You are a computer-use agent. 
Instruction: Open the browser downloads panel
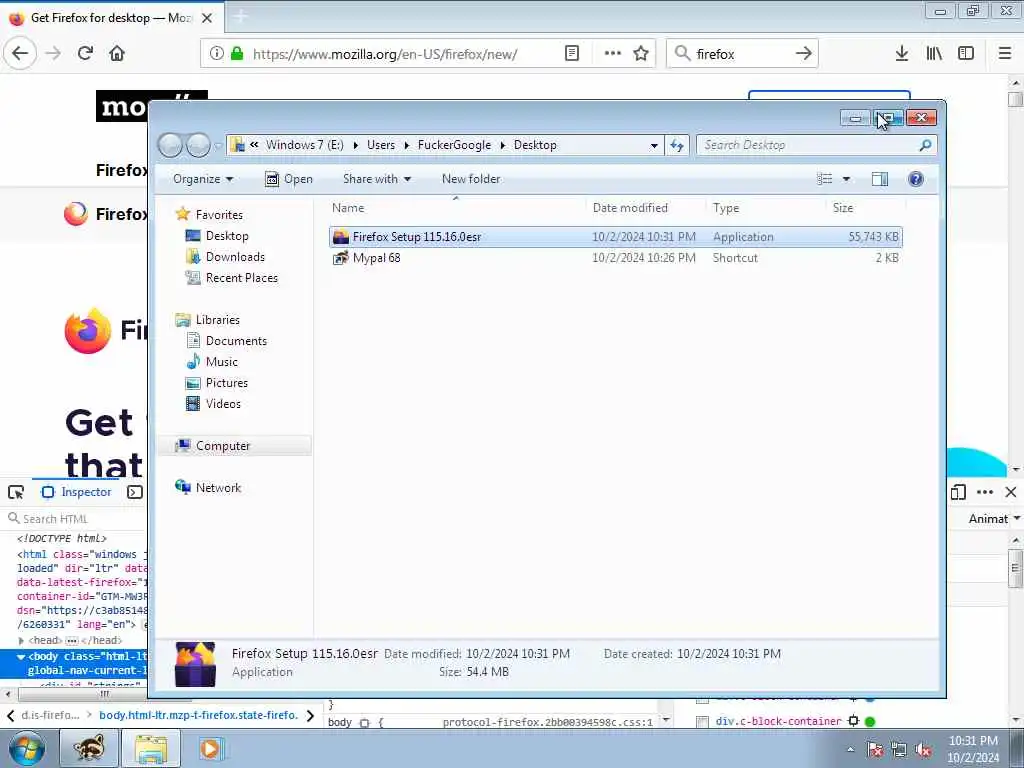point(901,54)
